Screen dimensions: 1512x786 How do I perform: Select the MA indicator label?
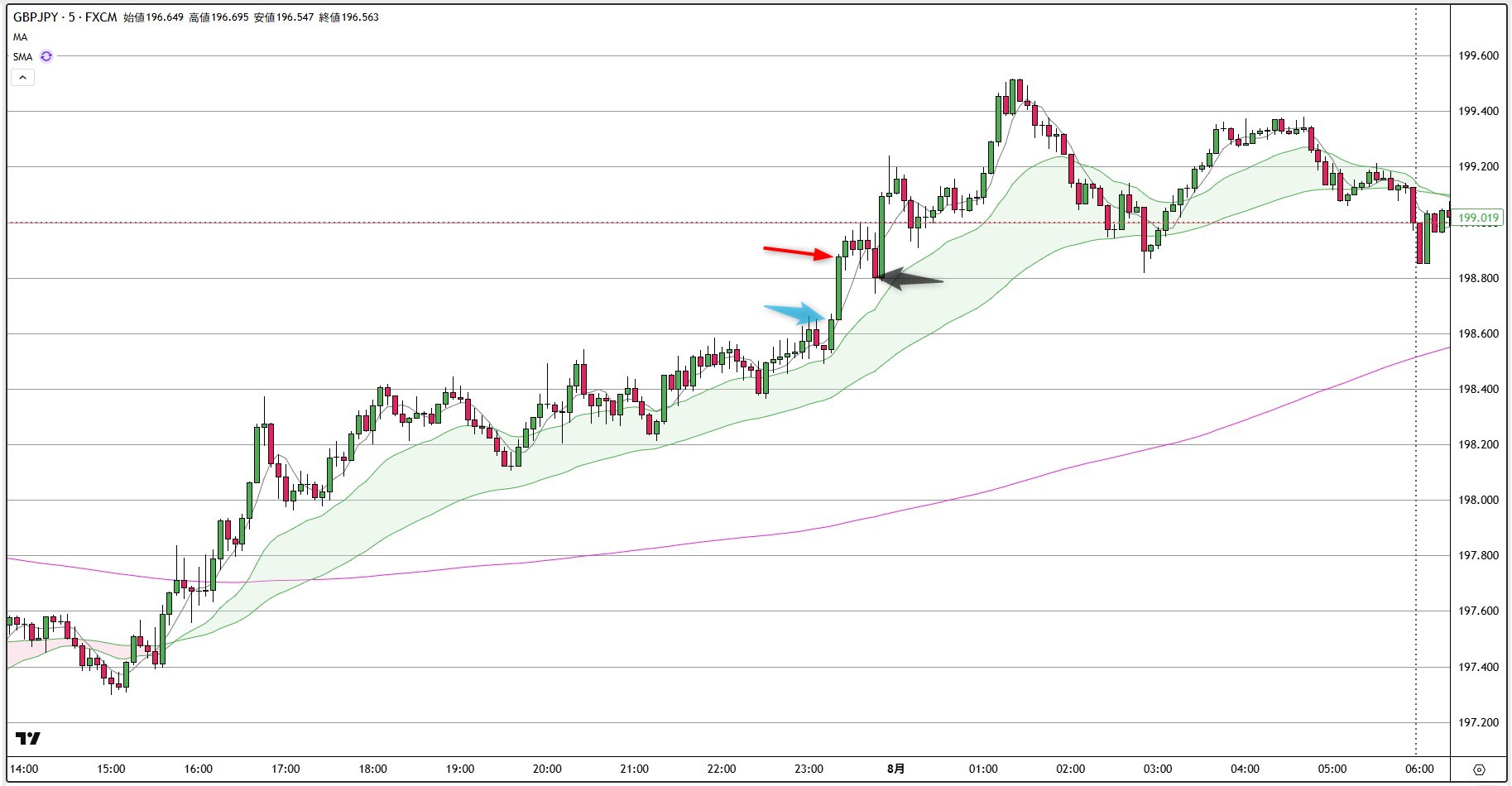tap(20, 37)
